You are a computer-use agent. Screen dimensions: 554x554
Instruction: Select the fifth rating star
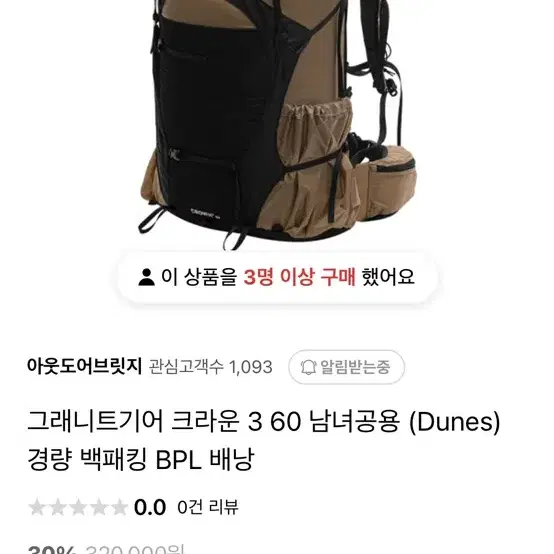(119, 507)
